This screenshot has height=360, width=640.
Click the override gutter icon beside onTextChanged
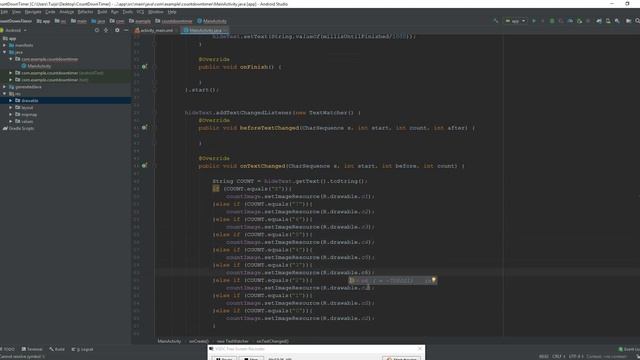coord(144,166)
